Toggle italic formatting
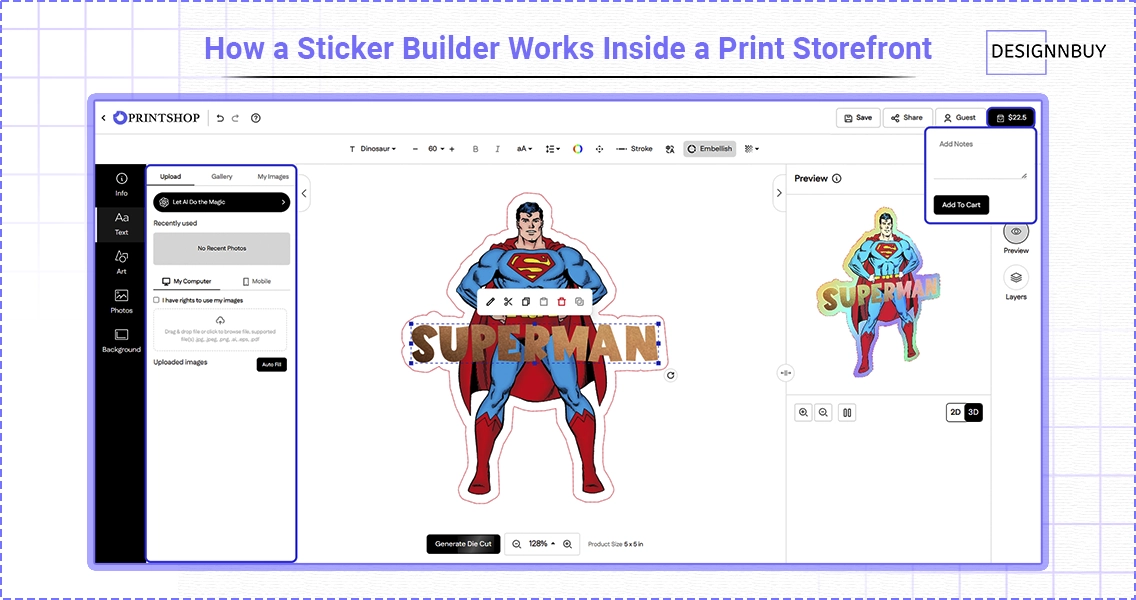This screenshot has height=600, width=1136. coord(497,149)
